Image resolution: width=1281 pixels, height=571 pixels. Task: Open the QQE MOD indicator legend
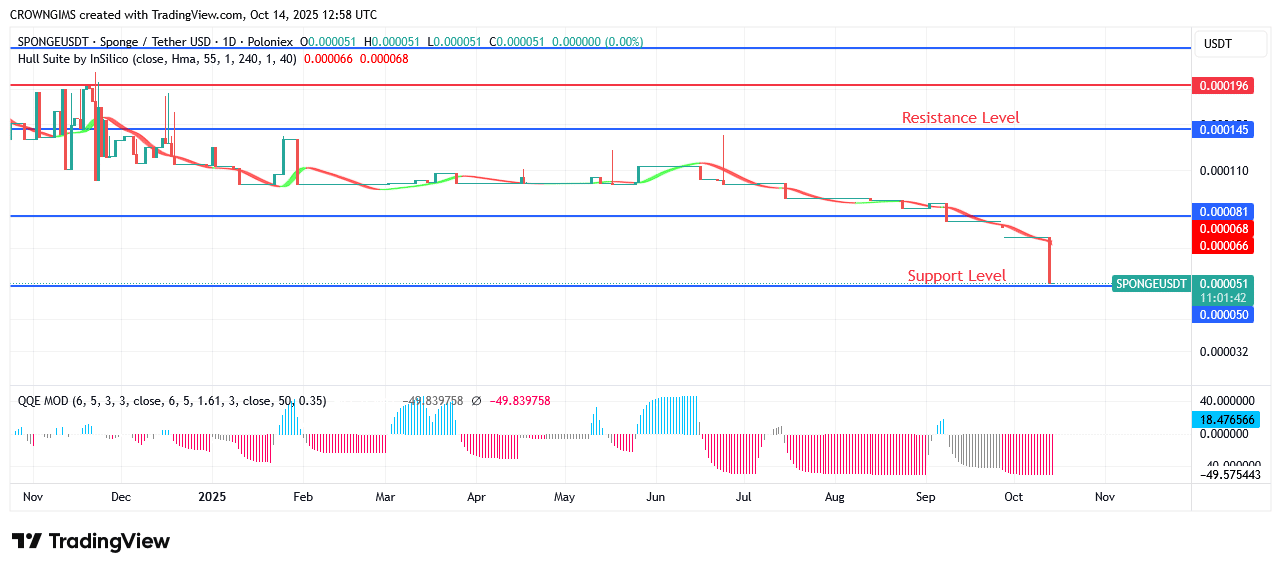(x=171, y=401)
